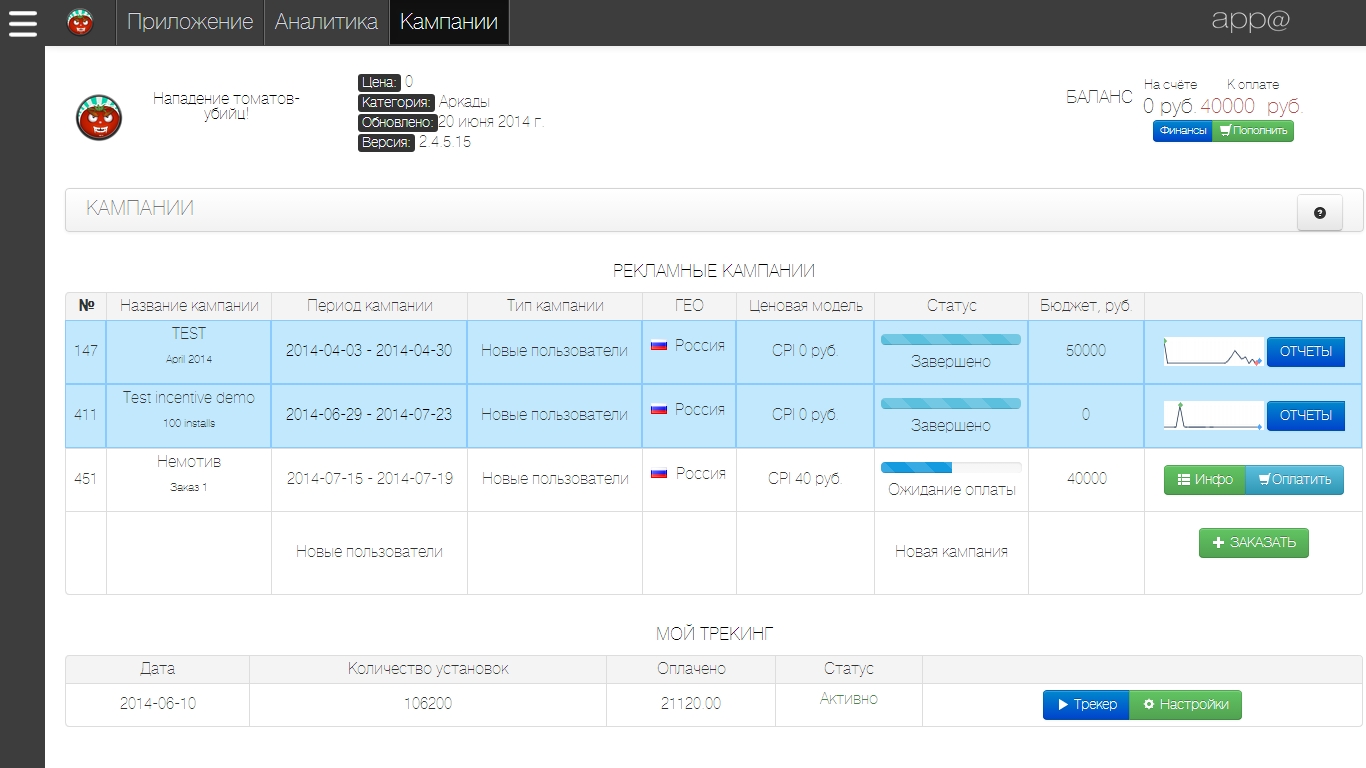Open the Аналитика tab
1366x768 pixels.
pos(326,22)
